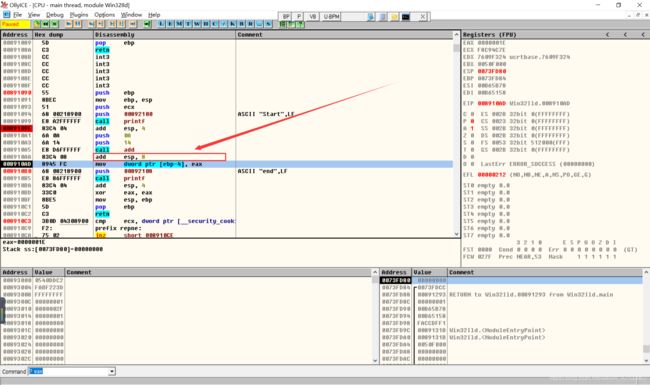Open References window via R icon

click(x=250, y=24)
